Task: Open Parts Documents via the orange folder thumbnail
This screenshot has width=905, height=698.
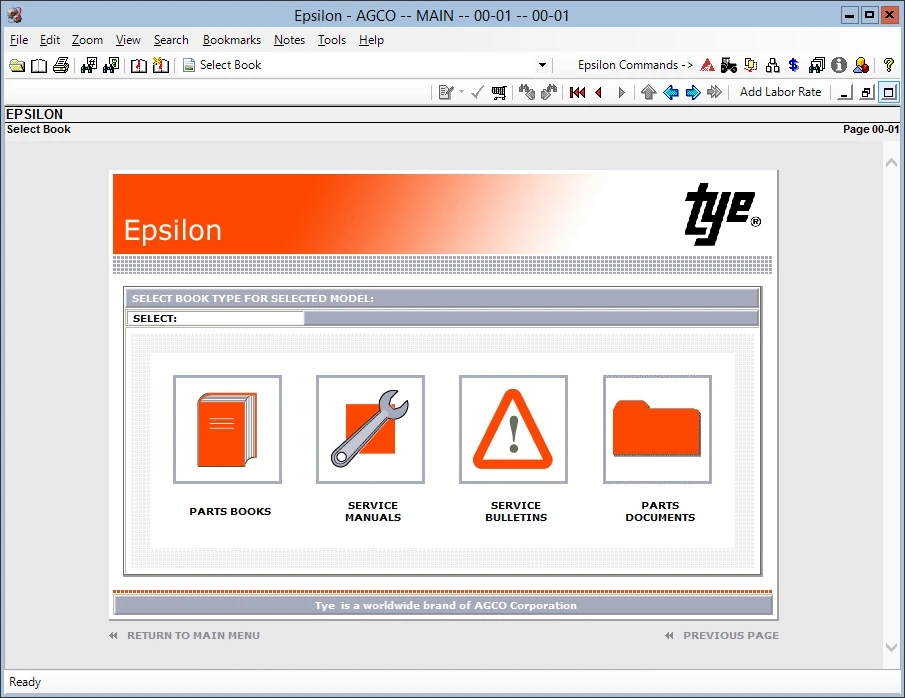Action: point(657,430)
